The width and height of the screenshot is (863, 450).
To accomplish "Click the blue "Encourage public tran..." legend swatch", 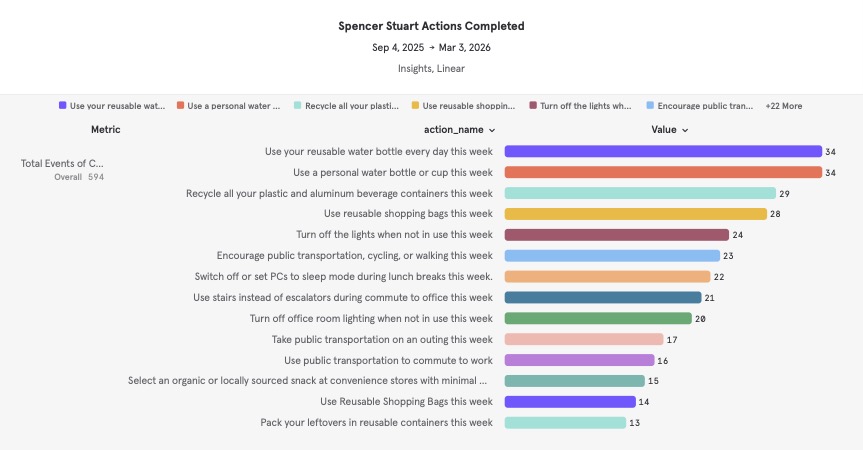I will tap(651, 106).
